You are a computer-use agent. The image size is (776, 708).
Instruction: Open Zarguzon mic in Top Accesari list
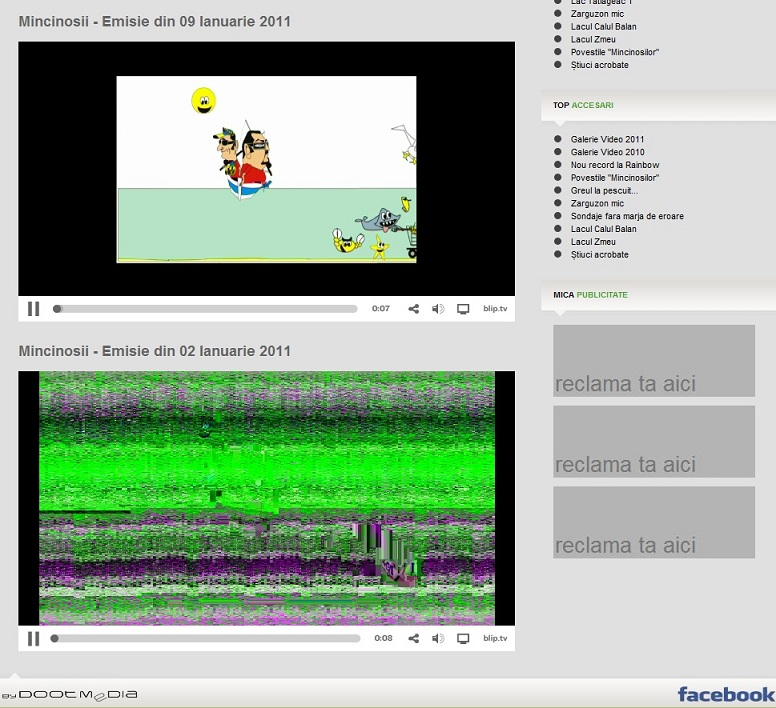click(597, 203)
